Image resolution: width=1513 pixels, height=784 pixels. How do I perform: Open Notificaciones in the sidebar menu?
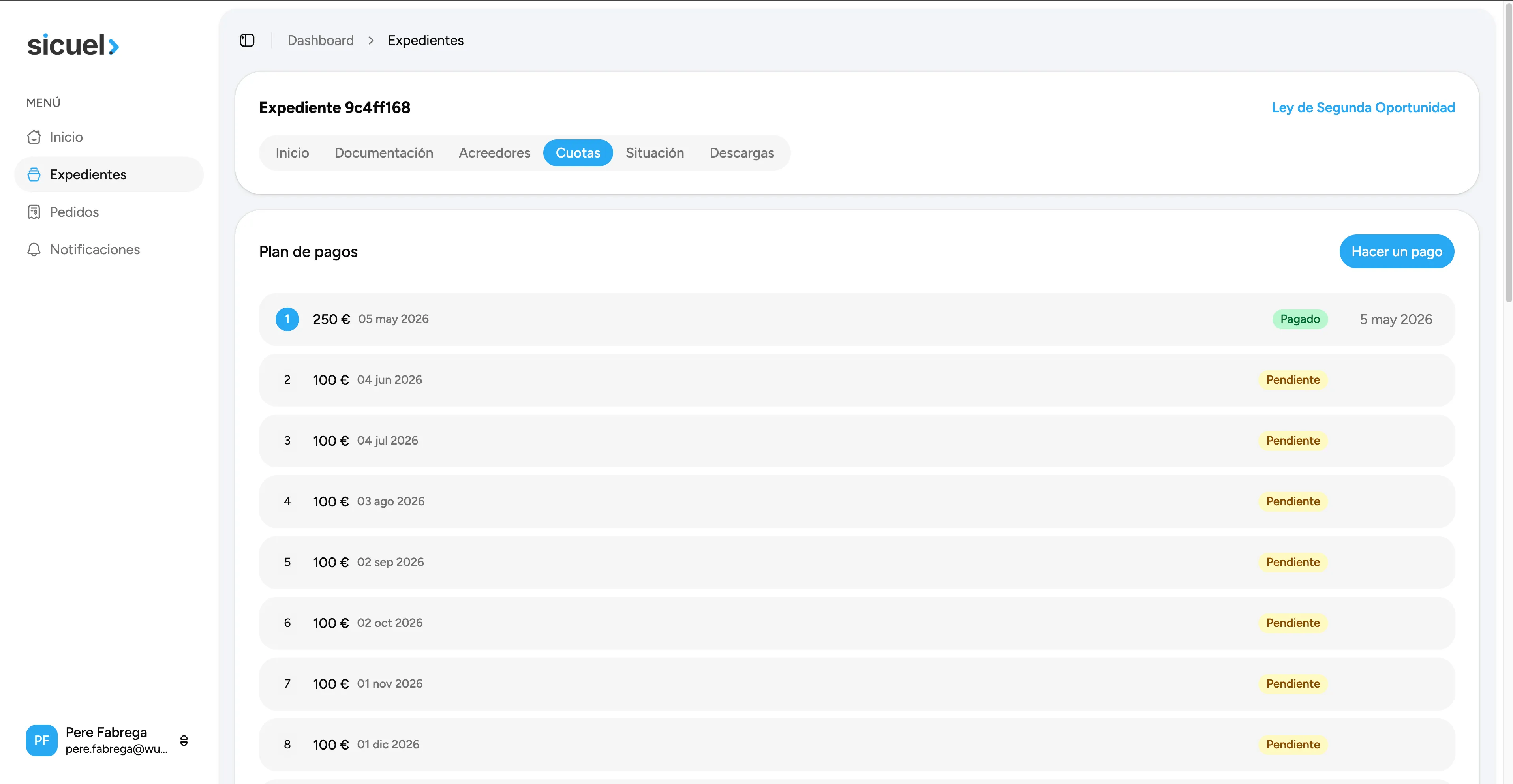coord(109,249)
